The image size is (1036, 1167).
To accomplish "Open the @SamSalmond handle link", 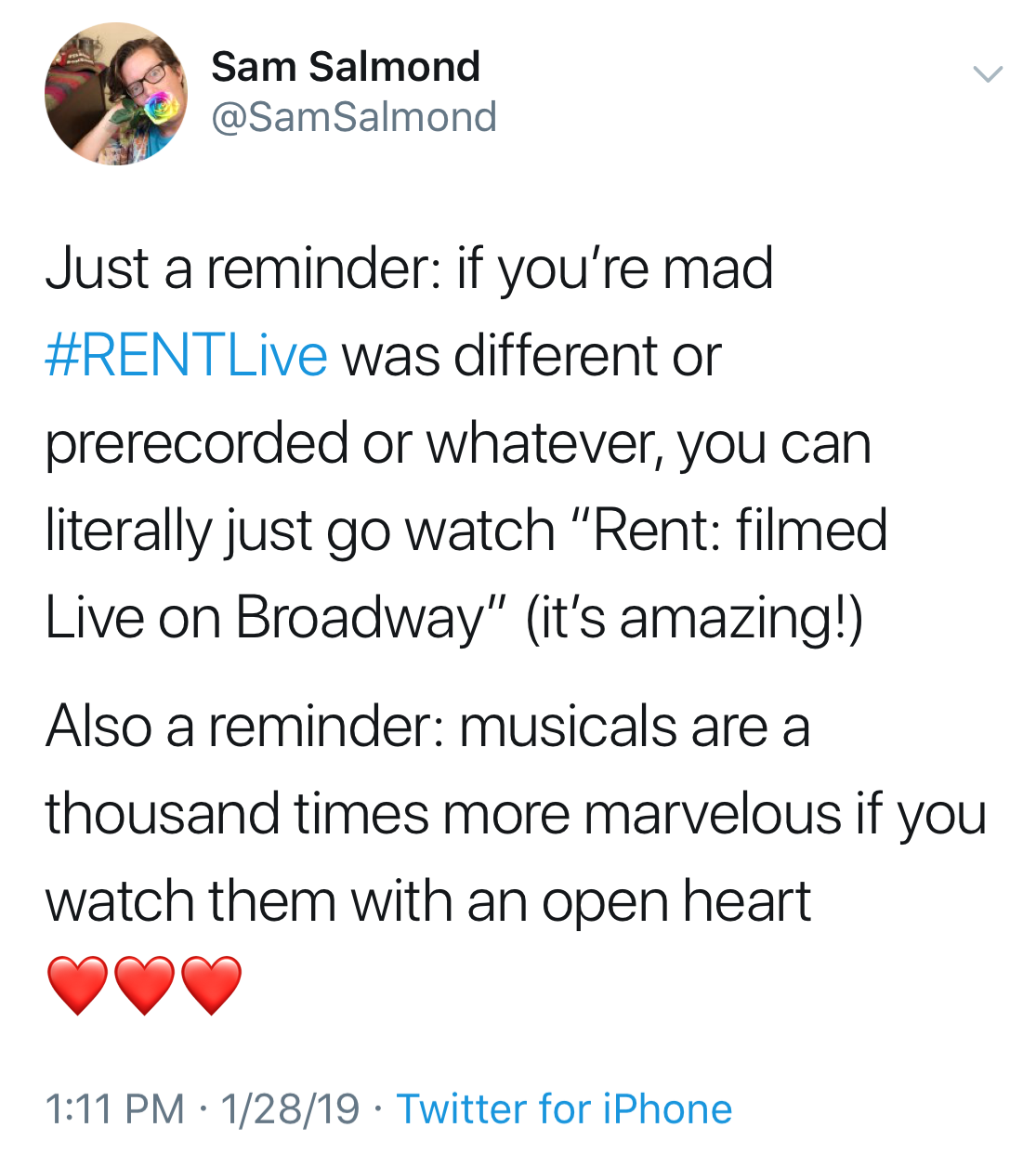I will pos(354,118).
